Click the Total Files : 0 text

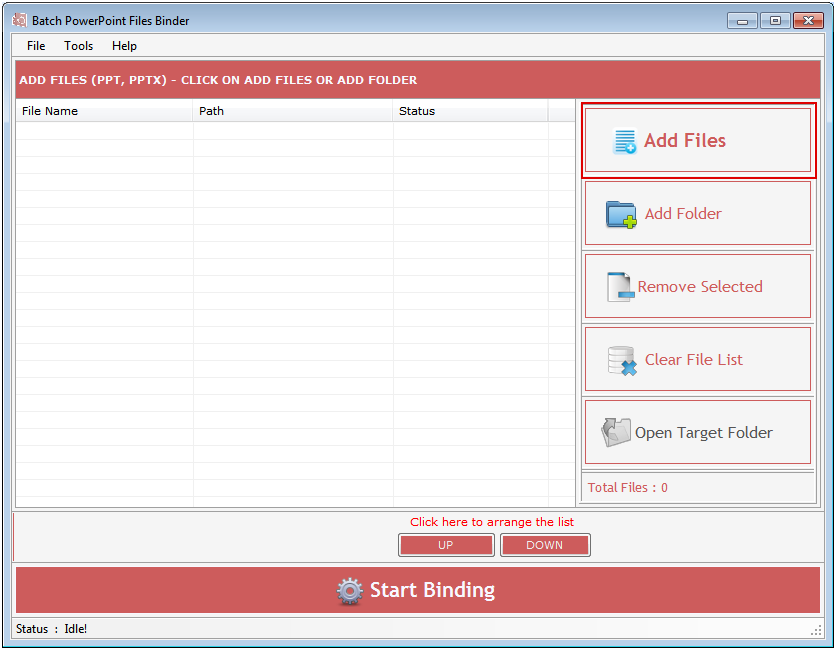point(628,487)
